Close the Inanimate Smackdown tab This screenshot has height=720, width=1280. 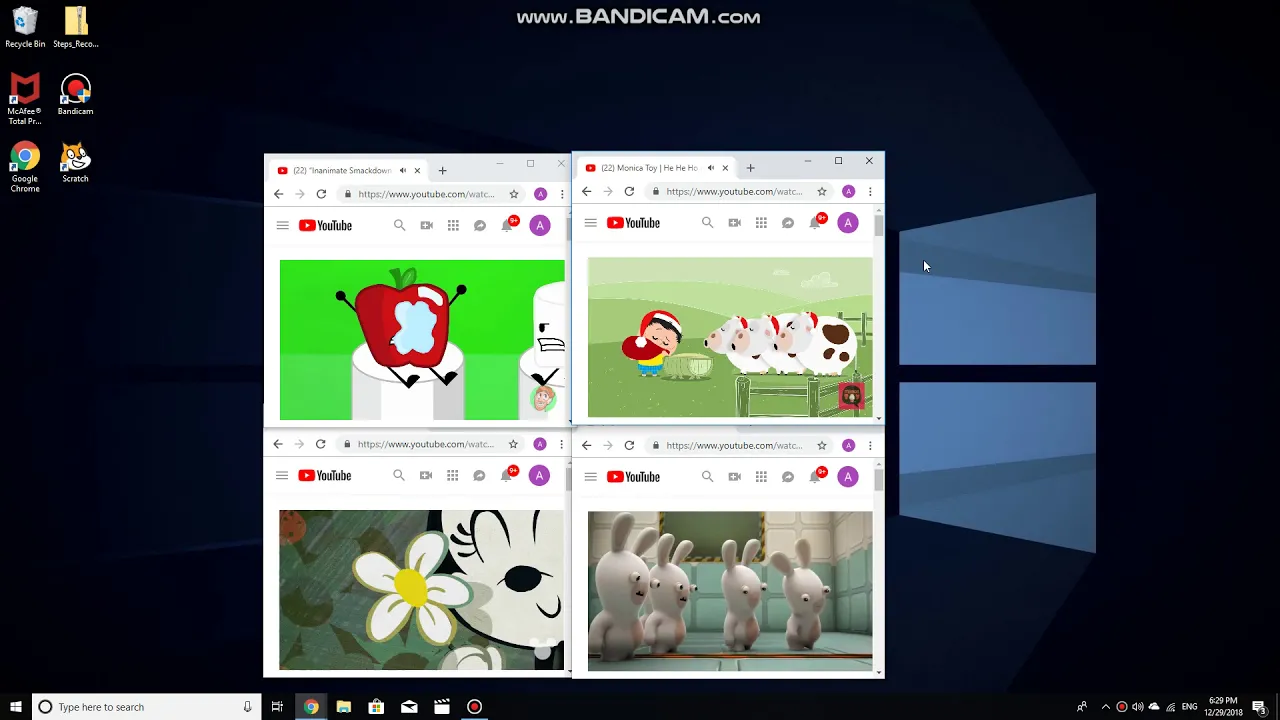pyautogui.click(x=417, y=171)
